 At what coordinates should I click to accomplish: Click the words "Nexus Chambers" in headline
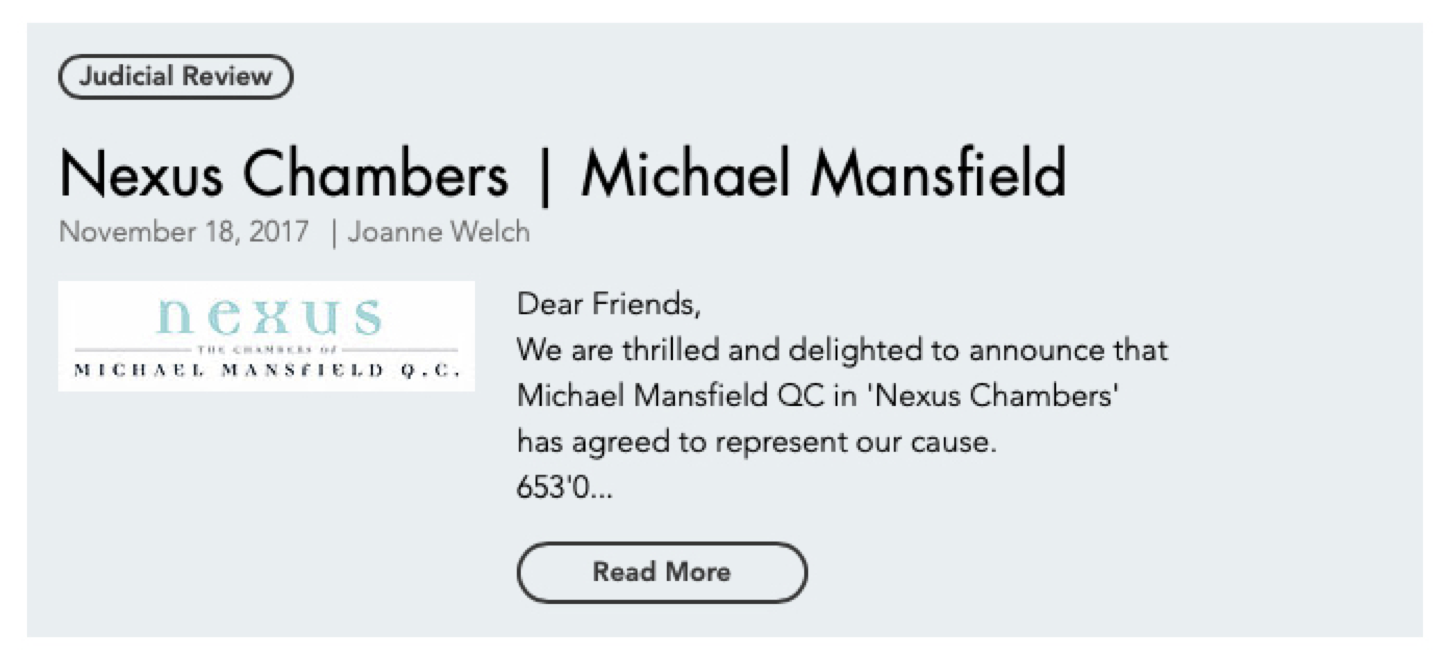click(284, 174)
